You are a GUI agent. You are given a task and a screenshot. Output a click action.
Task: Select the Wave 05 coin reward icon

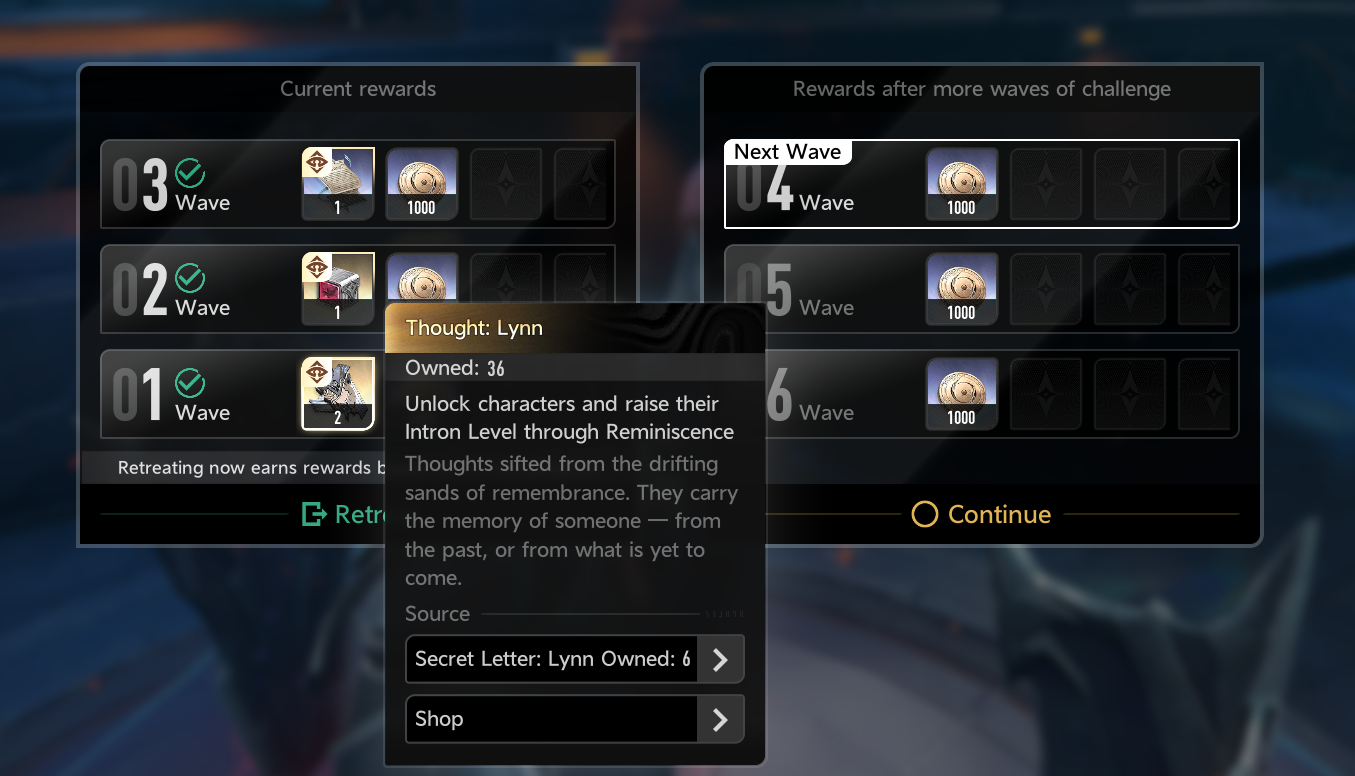[962, 289]
